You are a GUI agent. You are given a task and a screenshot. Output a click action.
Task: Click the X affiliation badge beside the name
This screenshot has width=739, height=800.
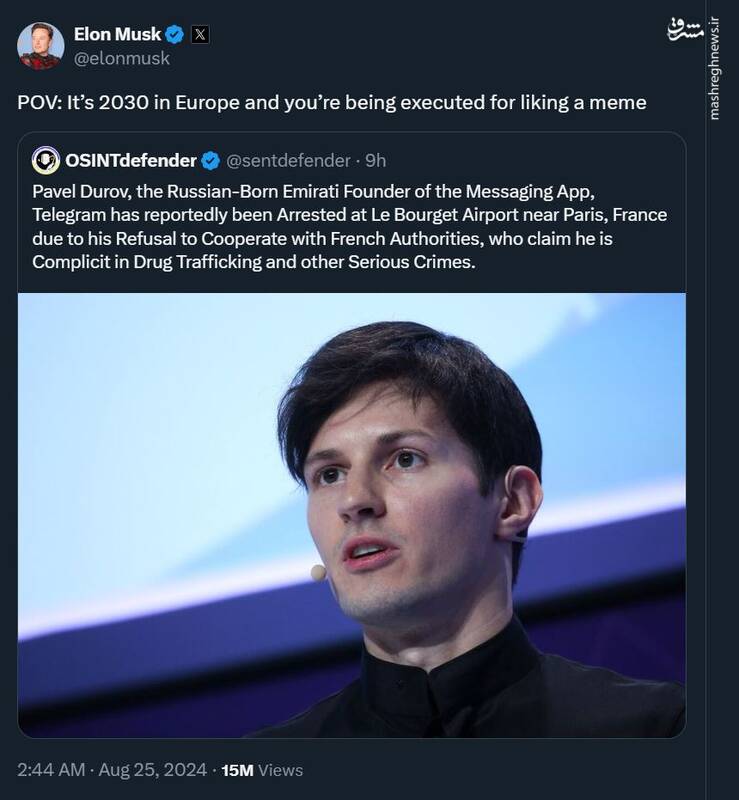point(201,35)
